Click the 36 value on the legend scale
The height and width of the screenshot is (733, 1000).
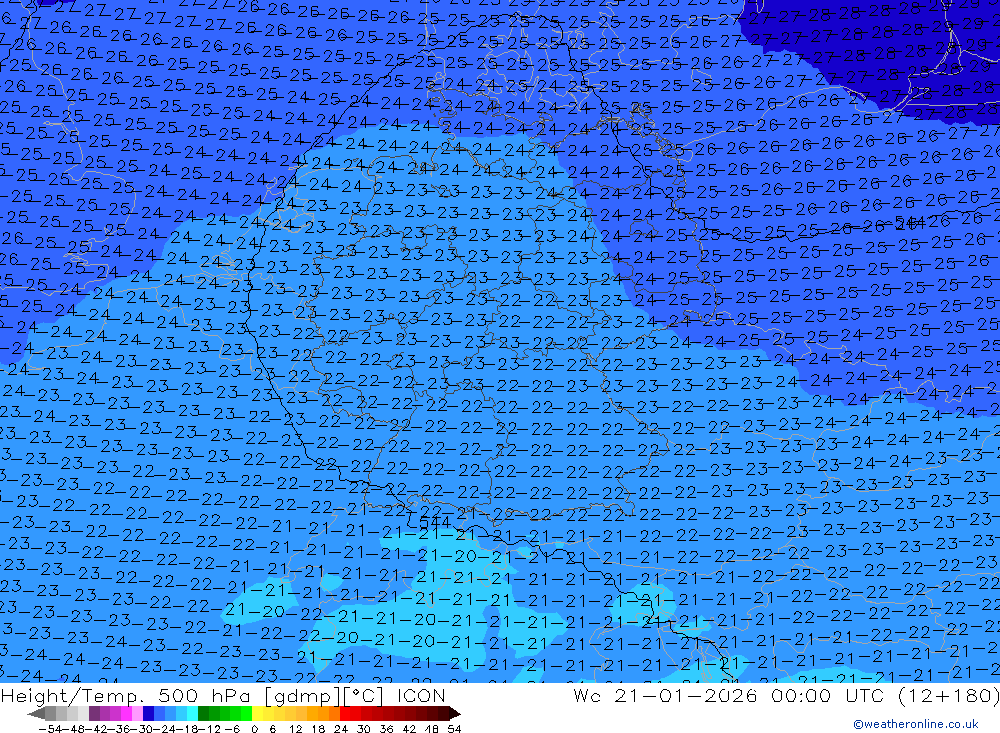point(386,729)
